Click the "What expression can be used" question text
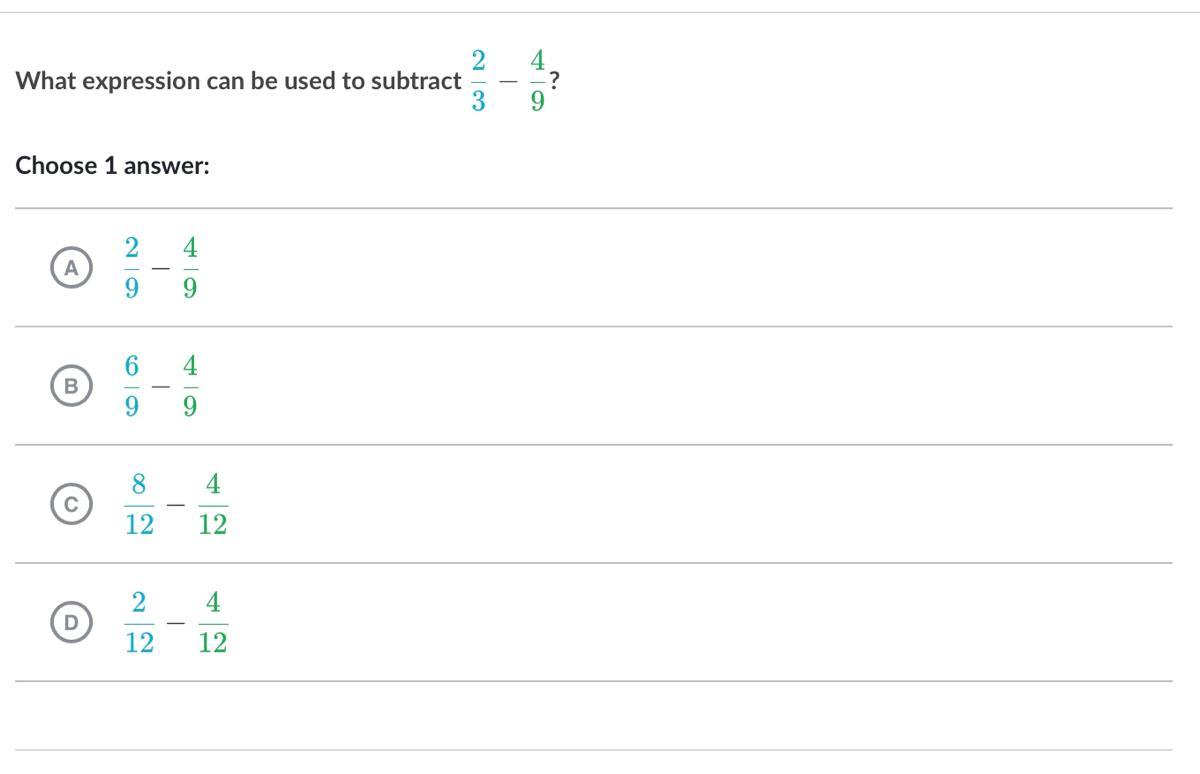The width and height of the screenshot is (1200, 774). click(238, 82)
